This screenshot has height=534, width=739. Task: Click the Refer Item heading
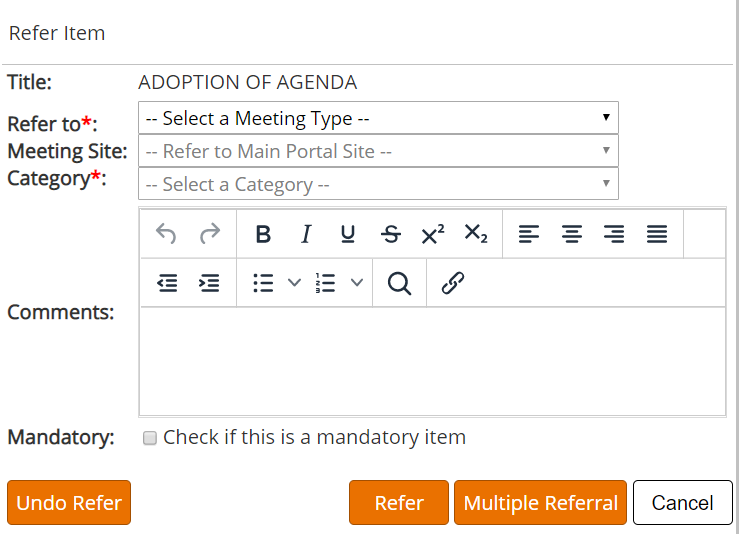pyautogui.click(x=57, y=33)
